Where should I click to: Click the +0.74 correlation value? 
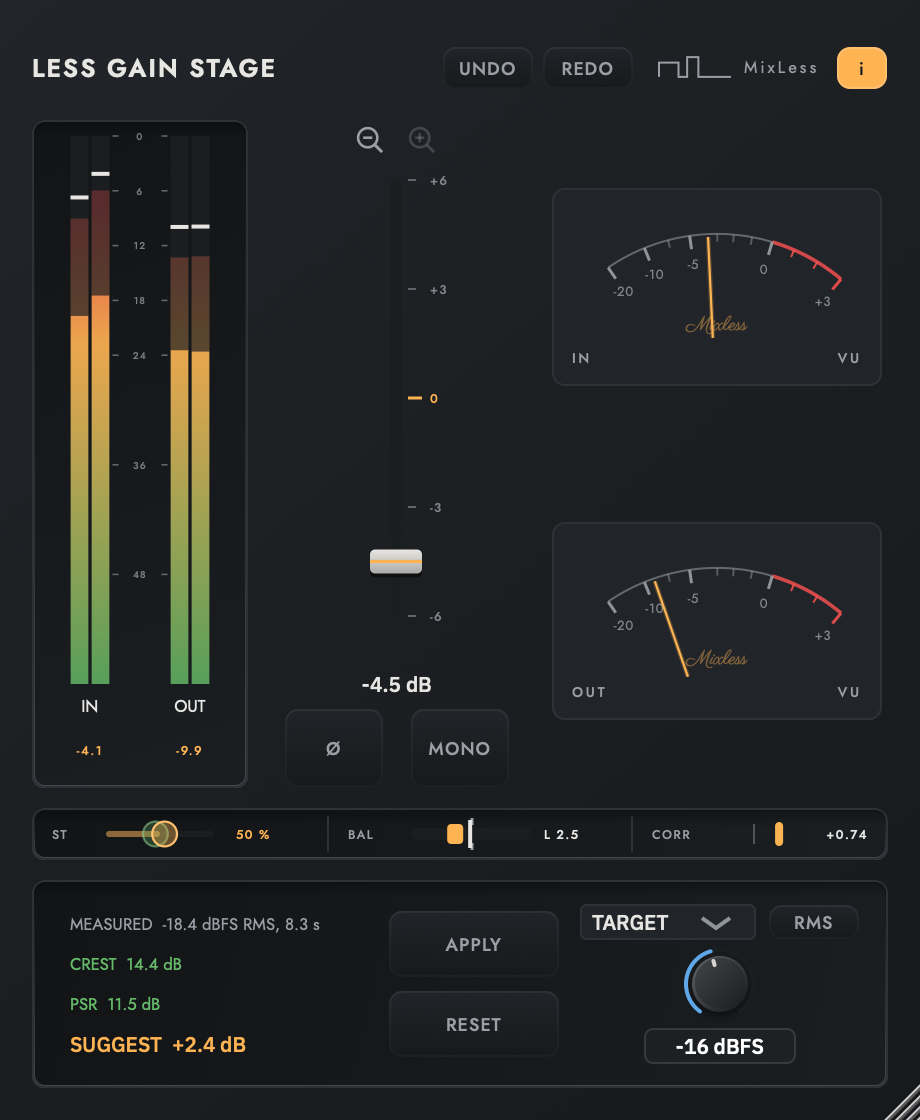846,834
